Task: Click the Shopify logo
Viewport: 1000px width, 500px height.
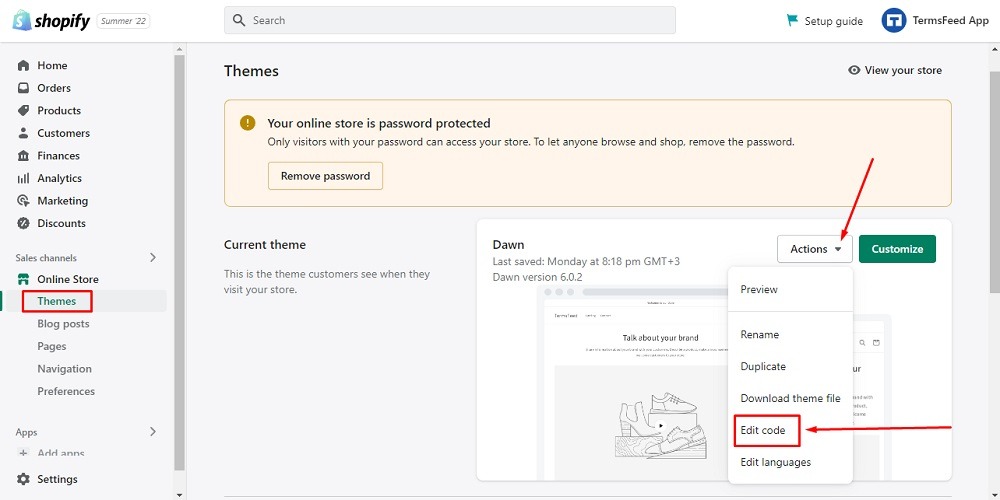Action: [x=52, y=20]
